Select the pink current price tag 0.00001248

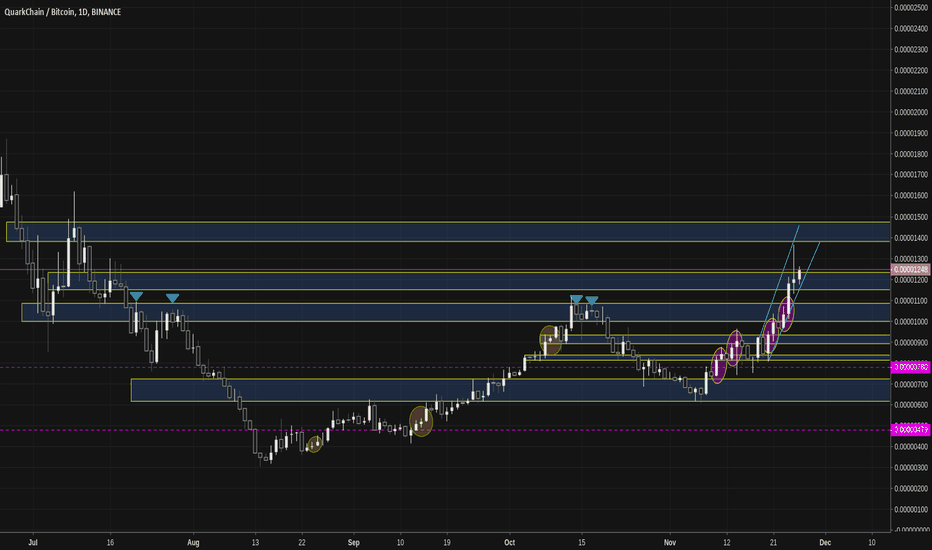[x=910, y=269]
